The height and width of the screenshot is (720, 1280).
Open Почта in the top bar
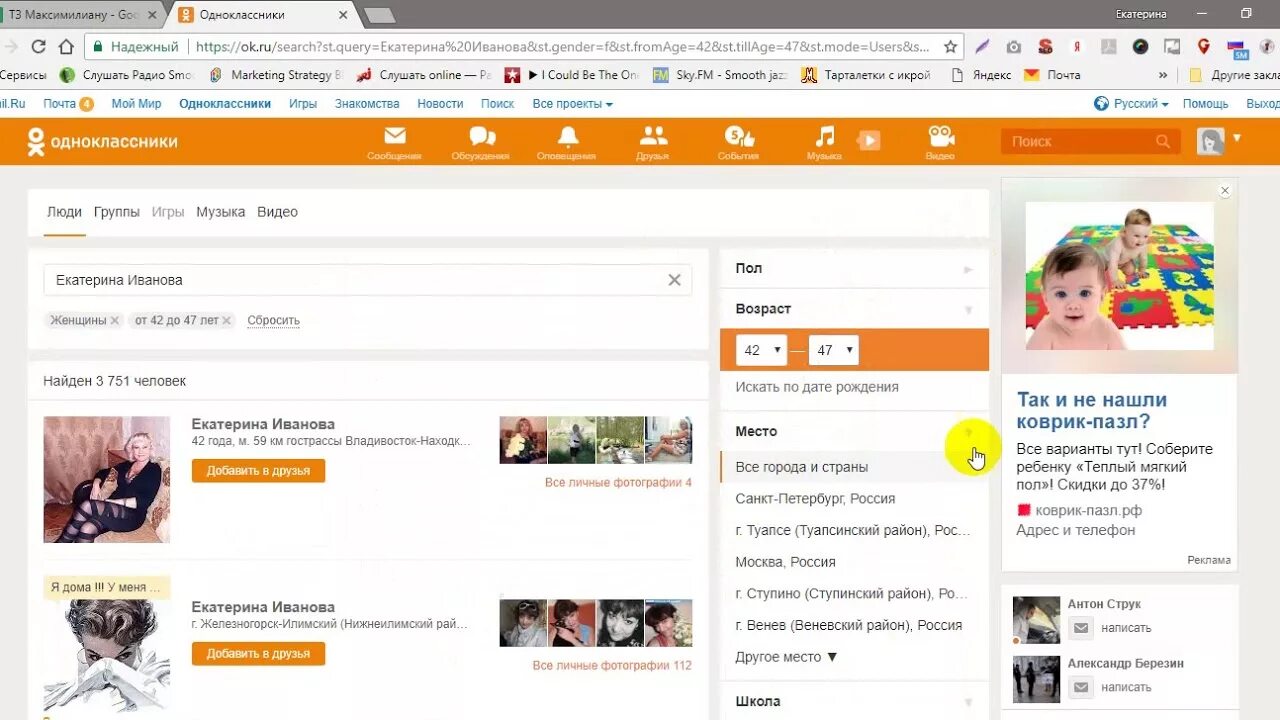pos(60,103)
